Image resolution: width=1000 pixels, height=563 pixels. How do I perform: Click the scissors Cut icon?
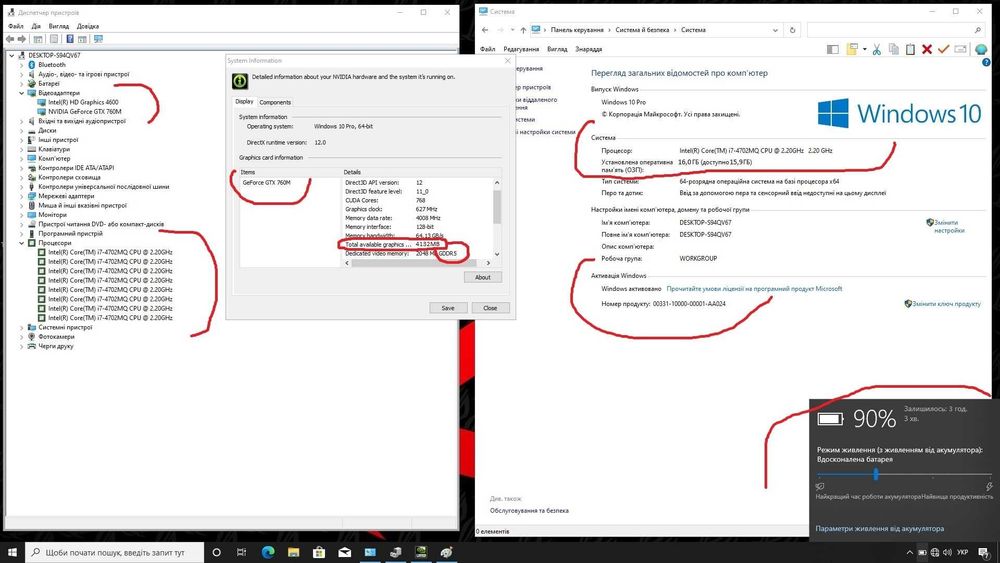click(x=877, y=49)
